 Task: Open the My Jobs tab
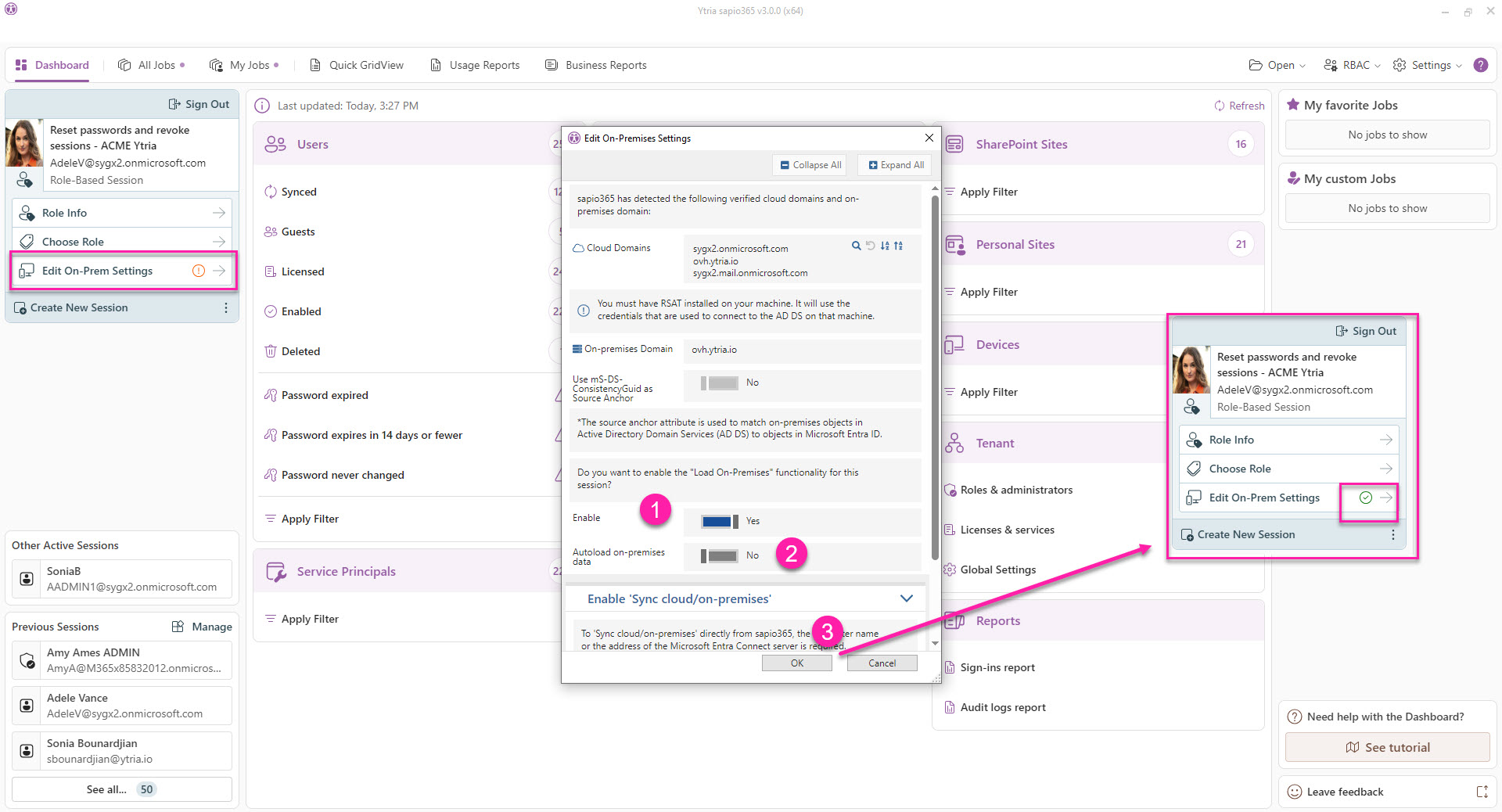point(244,65)
